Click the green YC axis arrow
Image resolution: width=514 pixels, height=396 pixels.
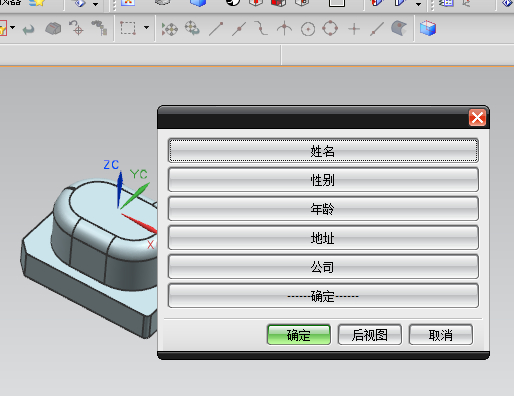point(136,195)
